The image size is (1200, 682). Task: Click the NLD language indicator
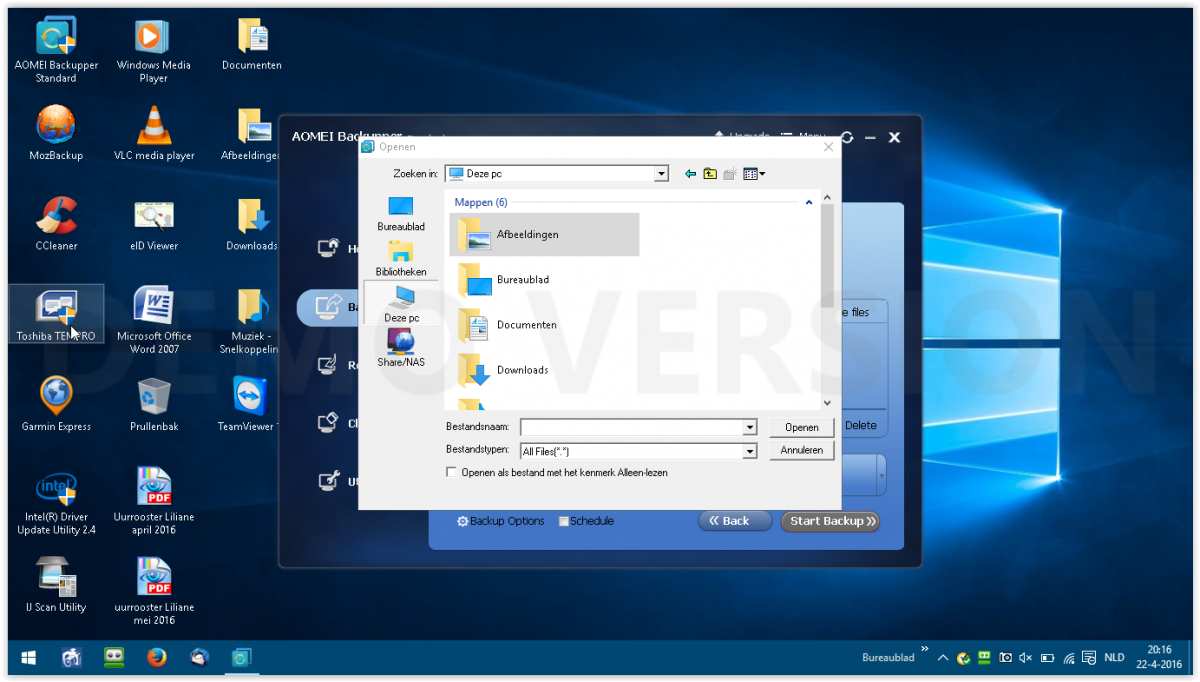pos(1114,658)
